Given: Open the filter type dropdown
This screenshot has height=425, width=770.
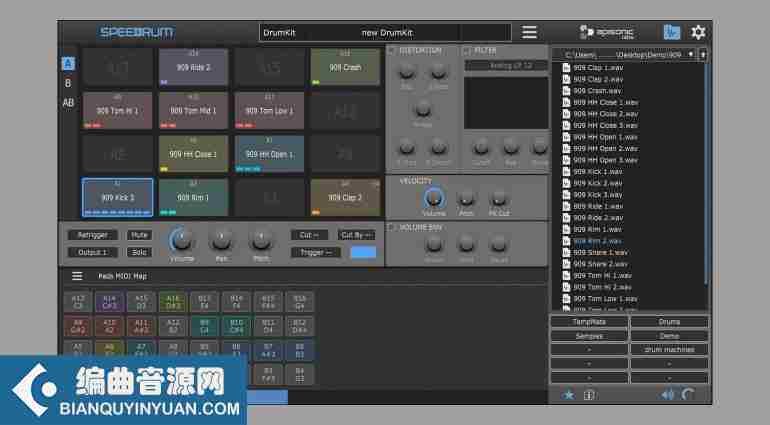Looking at the screenshot, I should tap(506, 65).
